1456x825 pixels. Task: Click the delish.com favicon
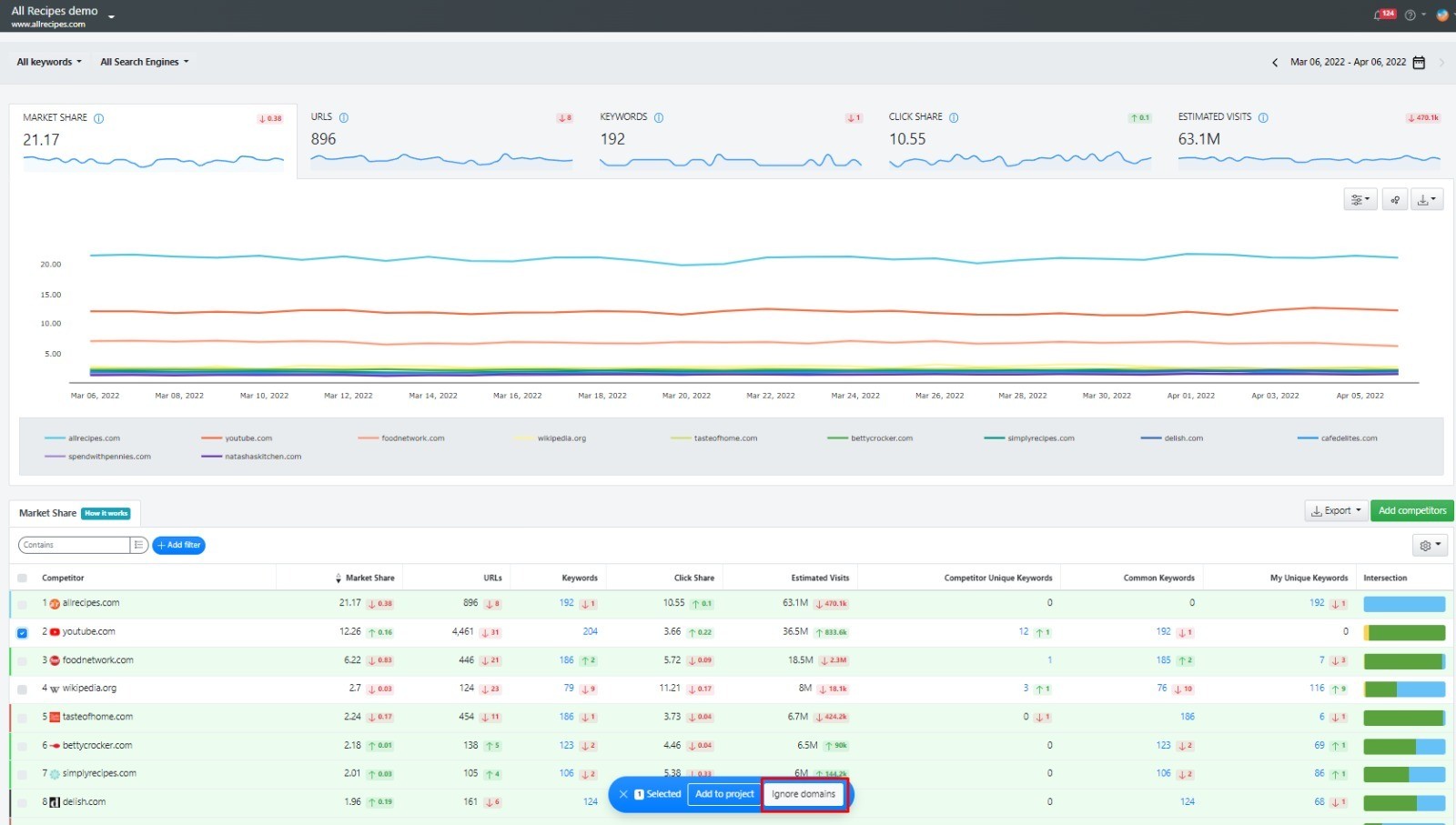55,802
